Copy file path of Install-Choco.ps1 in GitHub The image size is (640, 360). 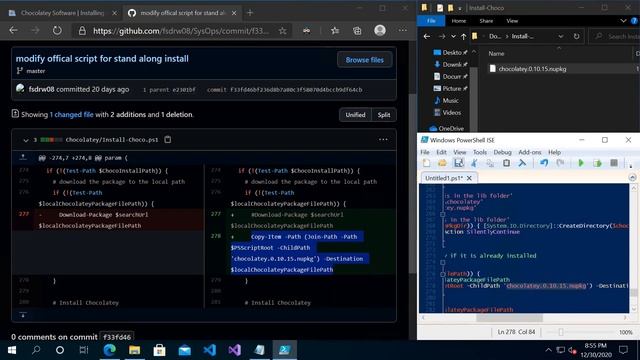[x=167, y=140]
